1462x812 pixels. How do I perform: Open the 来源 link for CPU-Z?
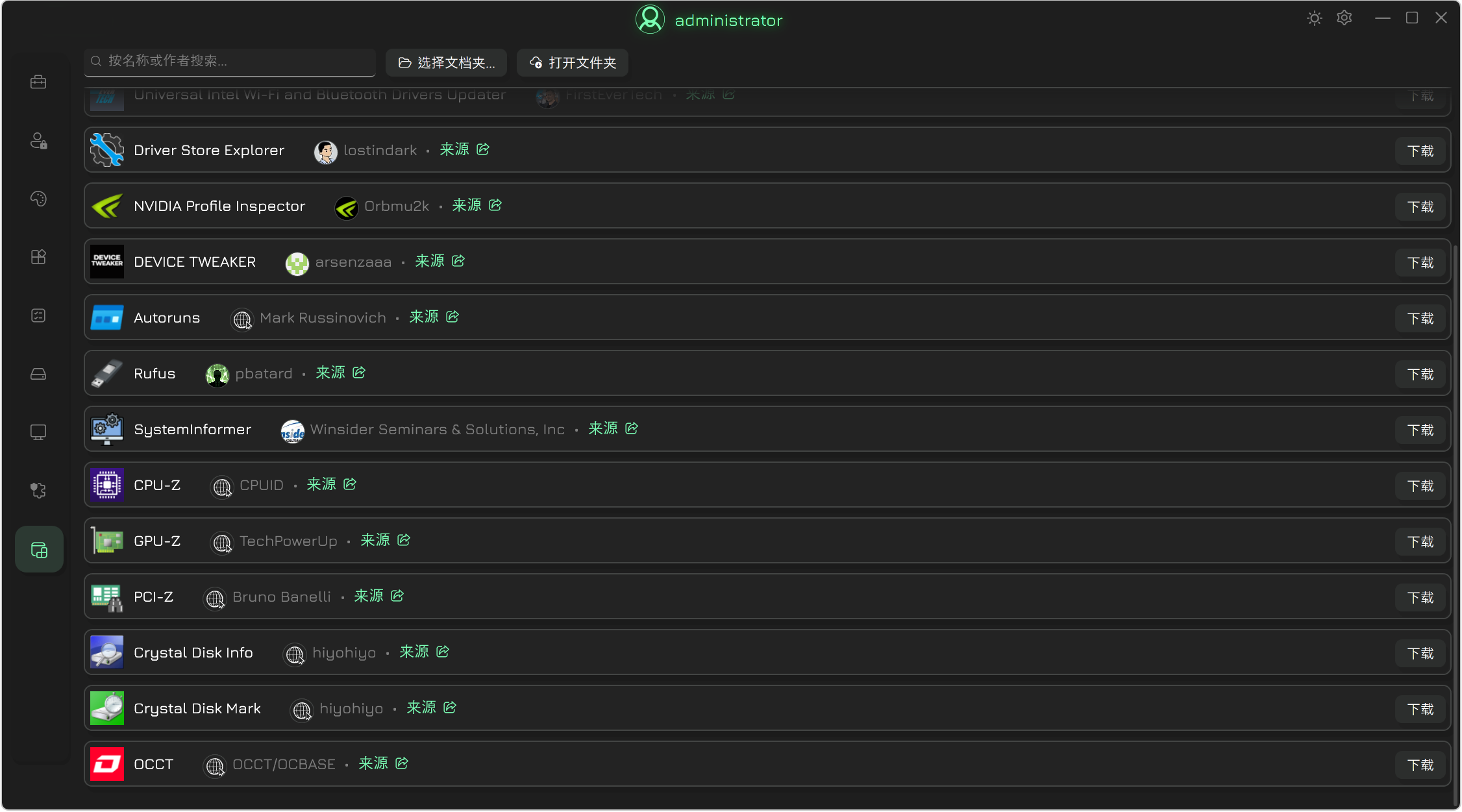(x=332, y=484)
